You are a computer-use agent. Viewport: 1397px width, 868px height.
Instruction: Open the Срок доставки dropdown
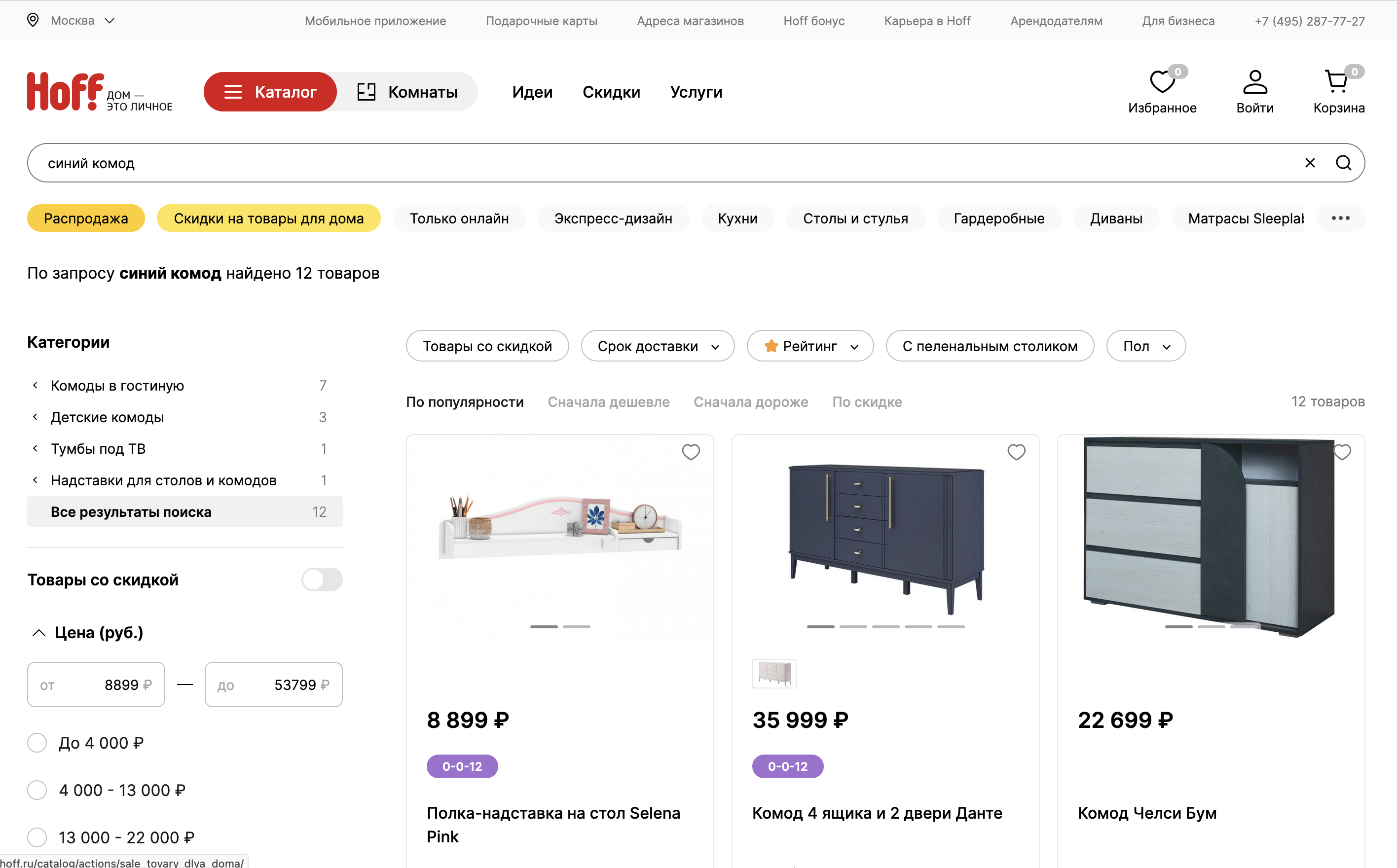(x=657, y=346)
